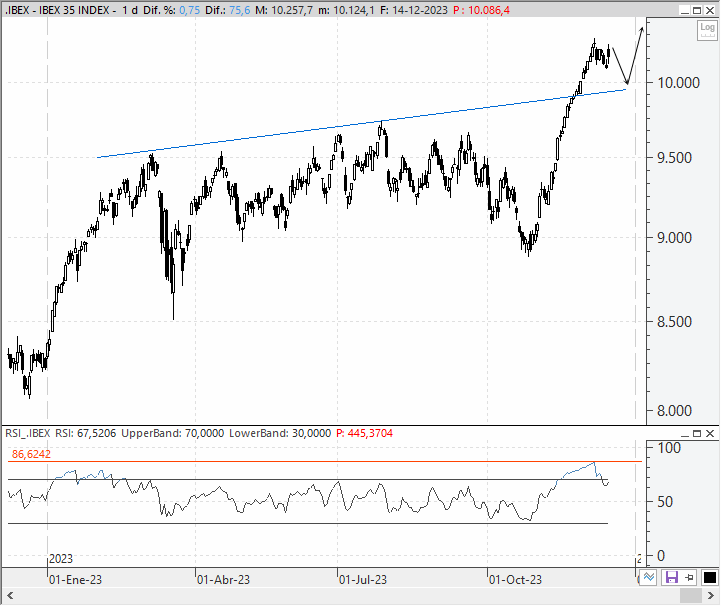Click the RSI: 67,5206 label
Image resolution: width=721 pixels, height=606 pixels.
point(86,433)
